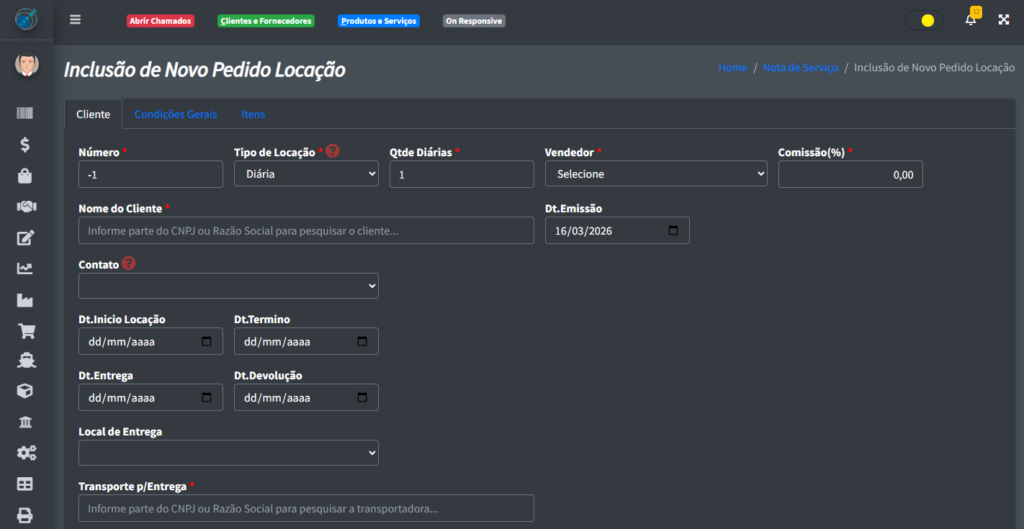The width and height of the screenshot is (1024, 529).
Task: Open the shopping cart sidebar icon
Action: coord(26,331)
